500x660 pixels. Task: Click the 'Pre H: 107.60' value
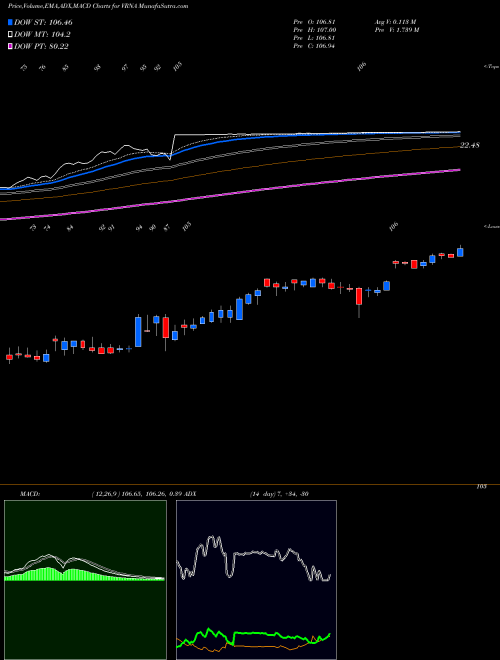tap(314, 30)
